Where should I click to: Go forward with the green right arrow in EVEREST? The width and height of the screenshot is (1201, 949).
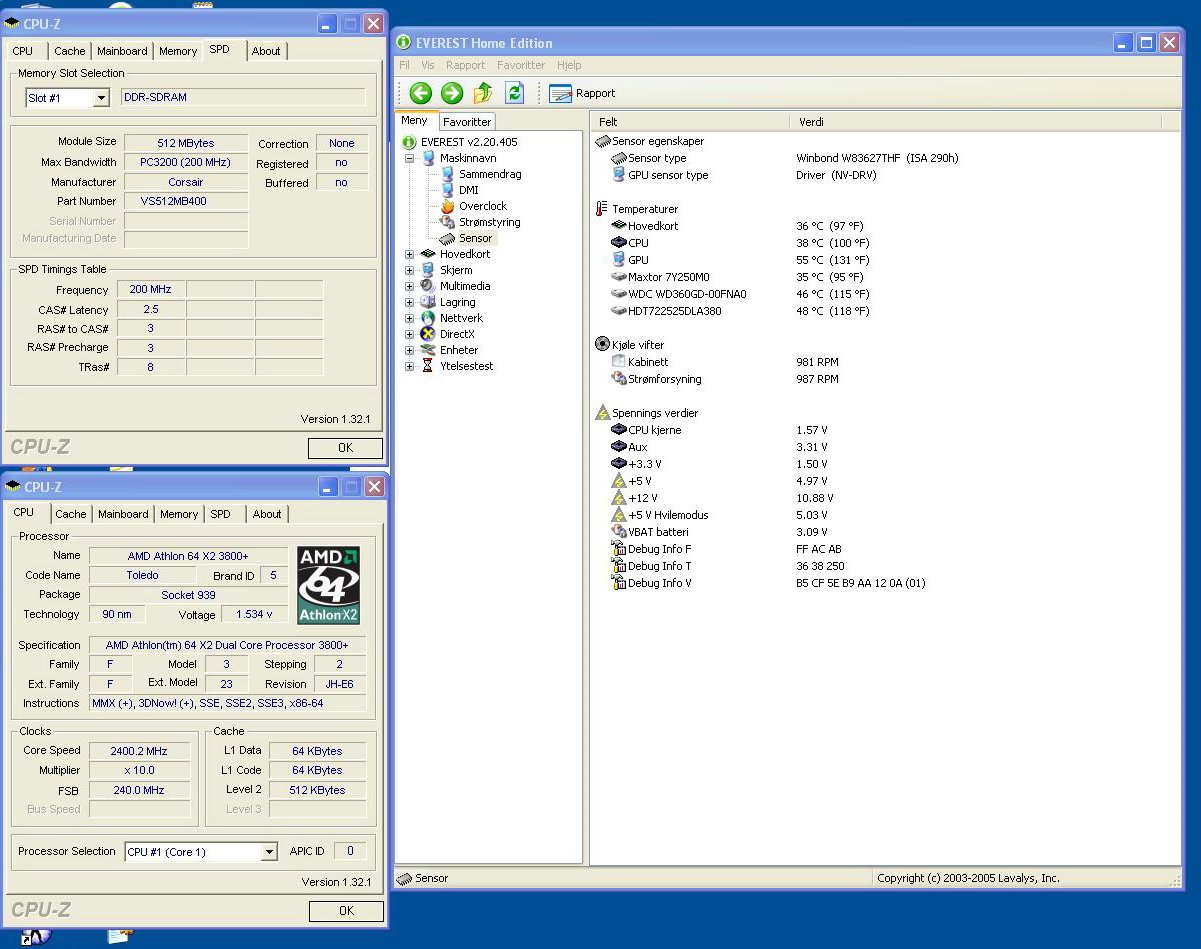pyautogui.click(x=452, y=93)
